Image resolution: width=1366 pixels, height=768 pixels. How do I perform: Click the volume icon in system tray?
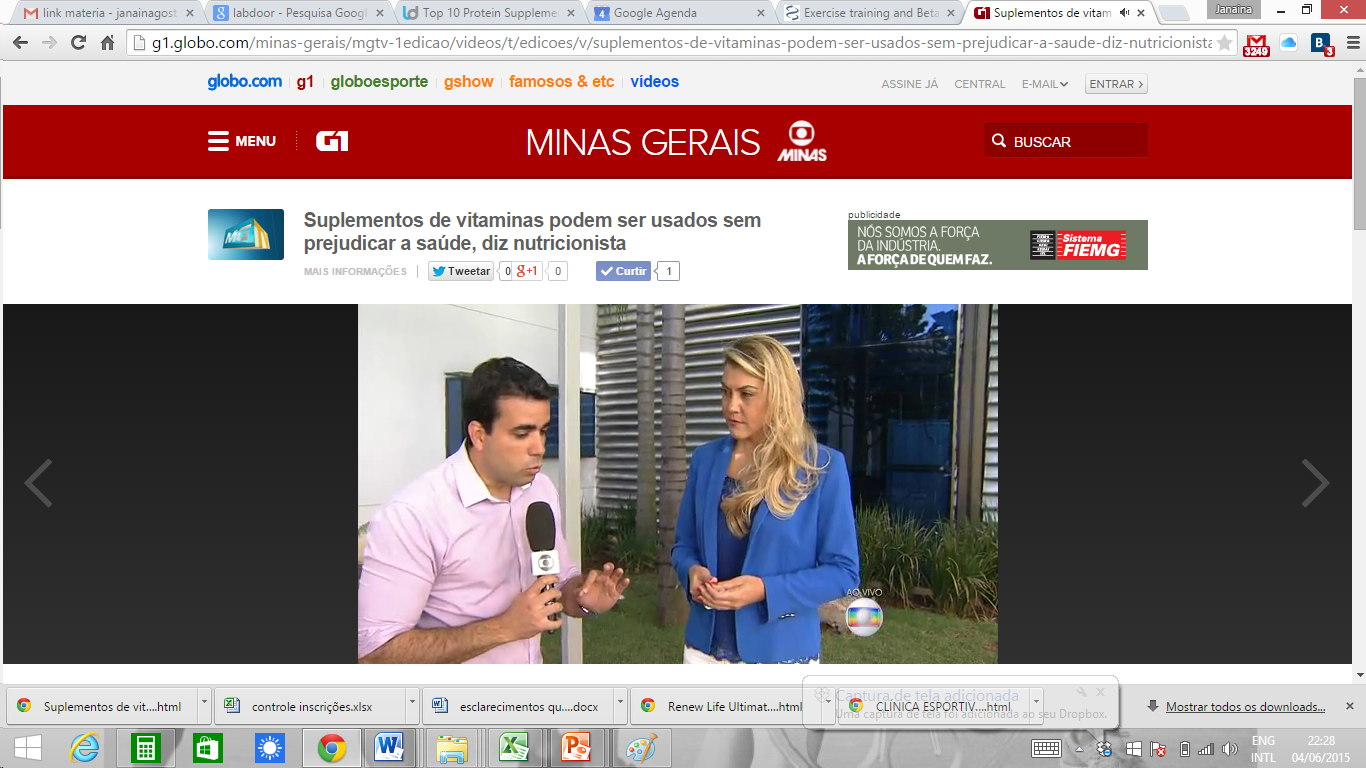pyautogui.click(x=1229, y=749)
